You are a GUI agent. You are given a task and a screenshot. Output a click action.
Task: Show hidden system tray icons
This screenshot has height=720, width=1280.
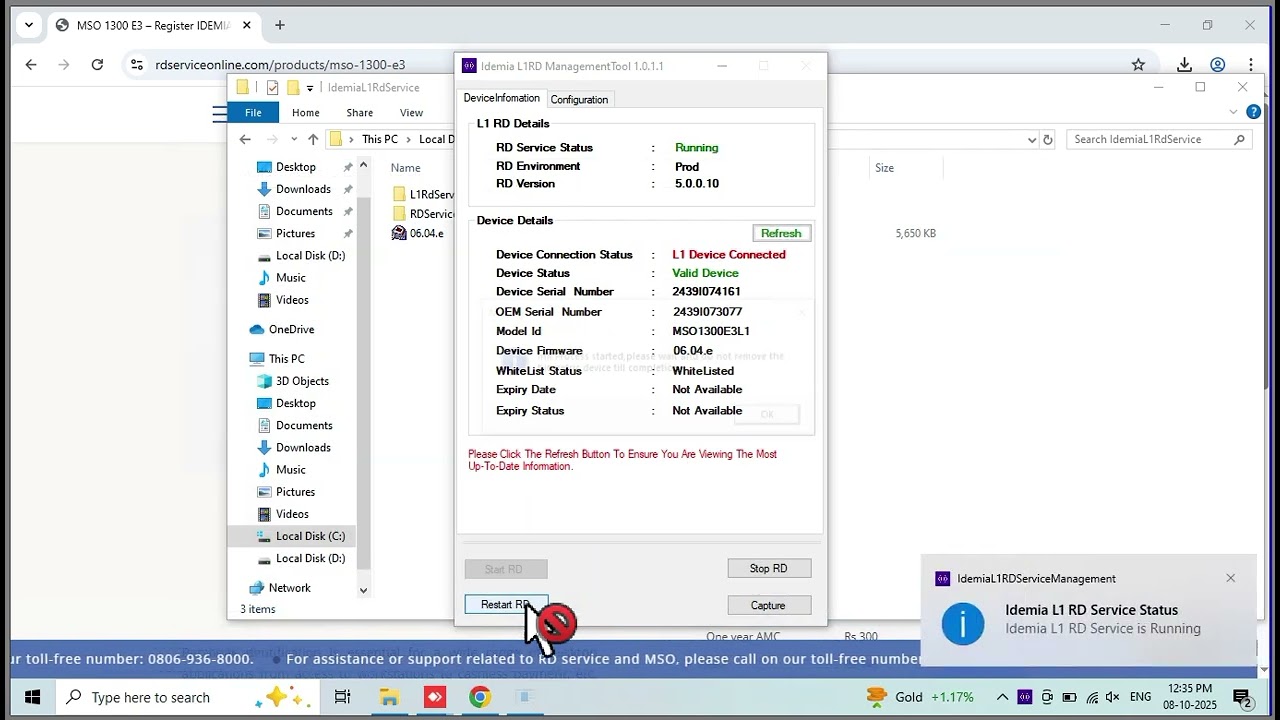[x=1002, y=697]
